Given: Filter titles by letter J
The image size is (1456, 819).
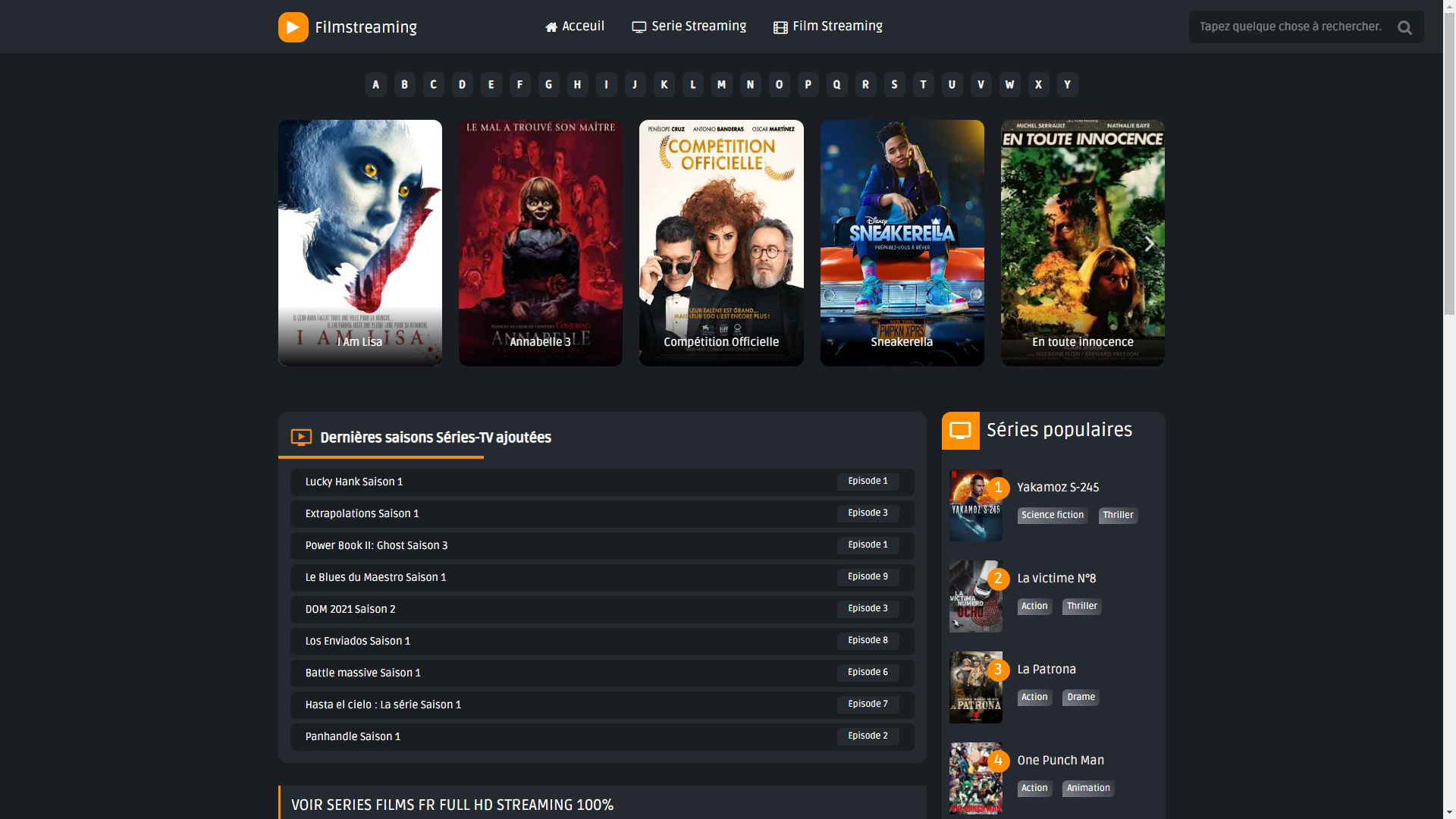Looking at the screenshot, I should pyautogui.click(x=635, y=85).
